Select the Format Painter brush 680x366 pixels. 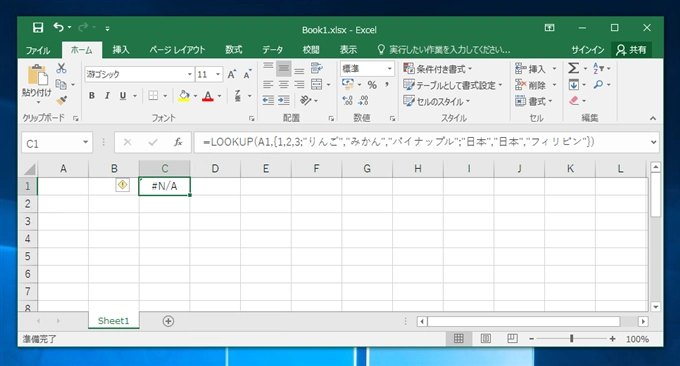[x=62, y=100]
